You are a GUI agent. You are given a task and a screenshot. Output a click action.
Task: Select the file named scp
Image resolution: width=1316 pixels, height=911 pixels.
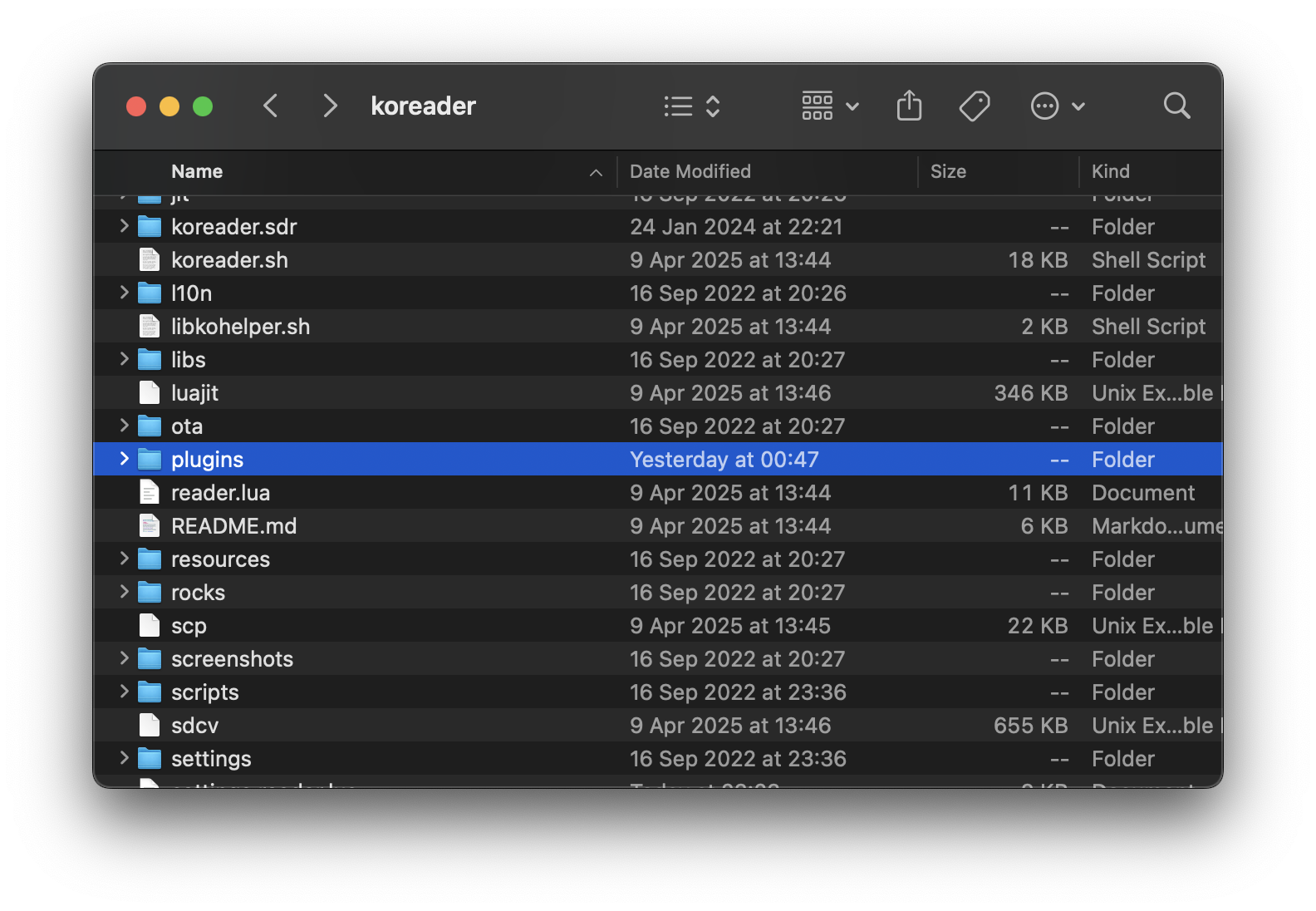189,626
